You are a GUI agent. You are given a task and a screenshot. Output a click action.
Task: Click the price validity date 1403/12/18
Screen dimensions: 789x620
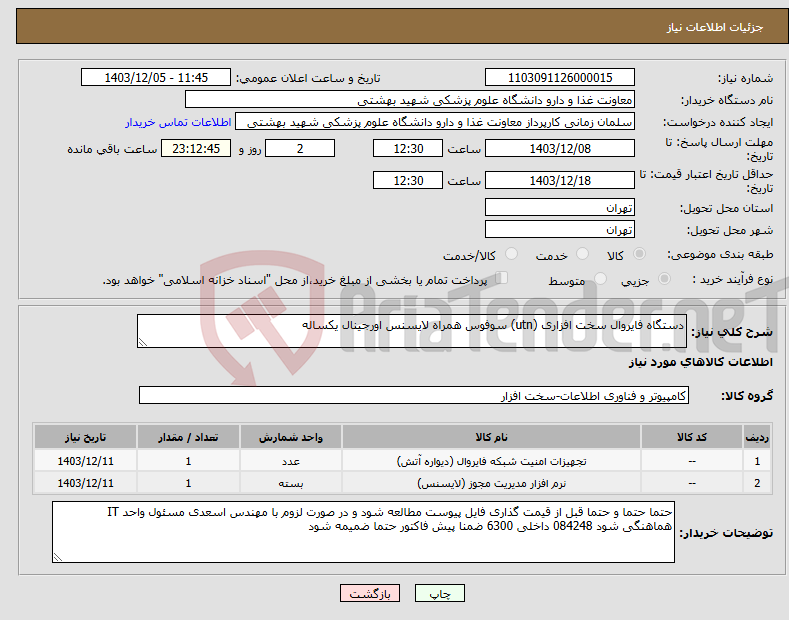560,180
